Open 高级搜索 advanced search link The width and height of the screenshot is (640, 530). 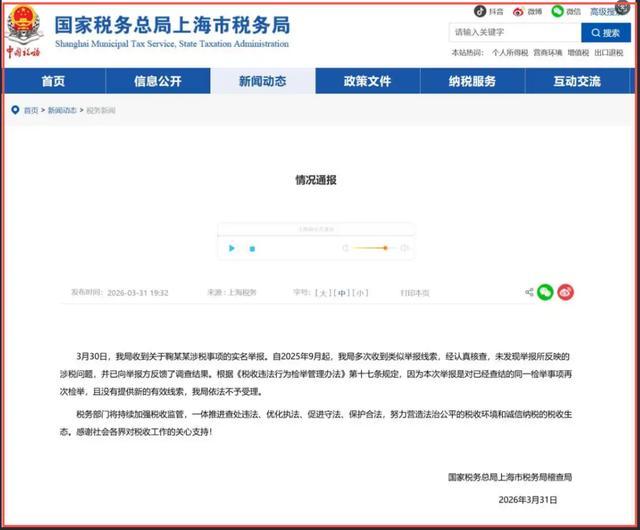606,12
